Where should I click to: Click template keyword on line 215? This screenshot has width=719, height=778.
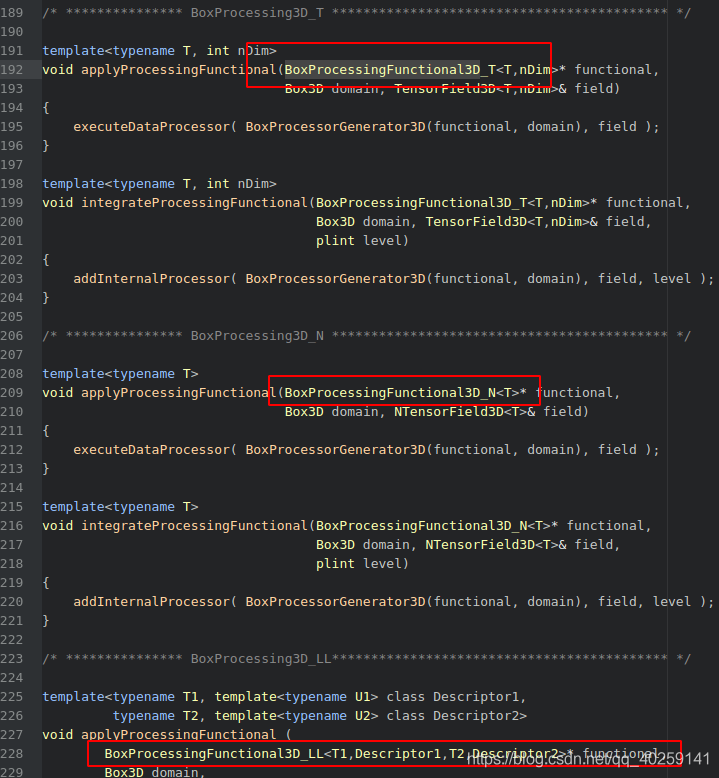point(73,507)
